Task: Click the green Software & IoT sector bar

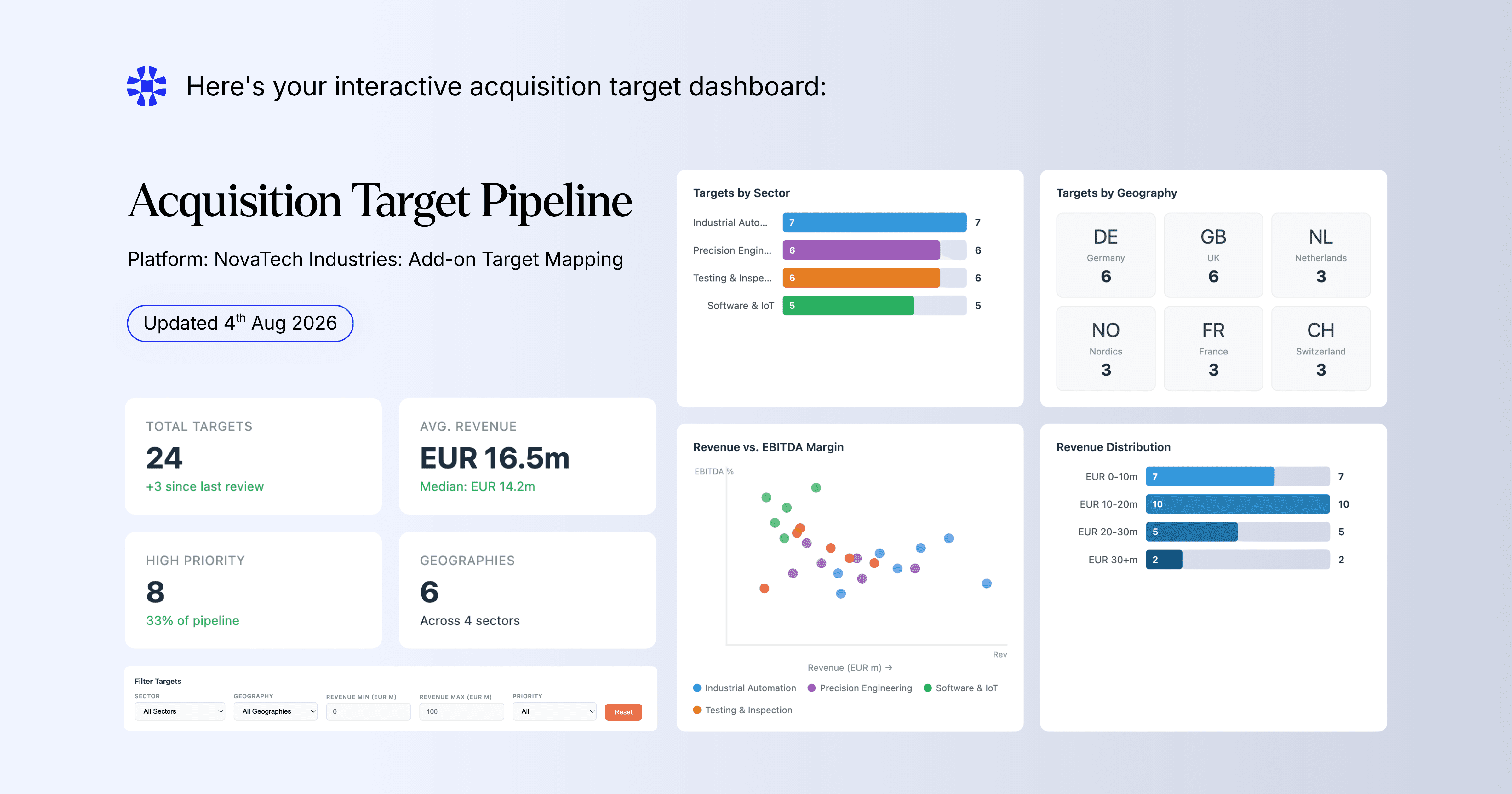Action: coord(848,305)
